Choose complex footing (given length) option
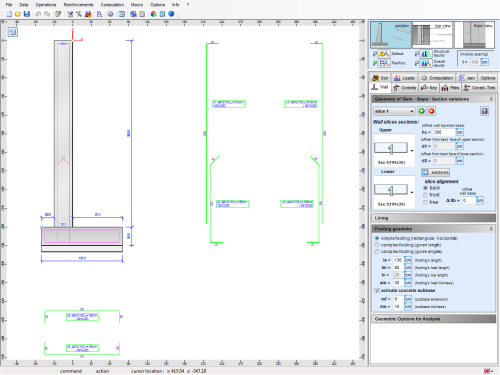 tap(377, 245)
